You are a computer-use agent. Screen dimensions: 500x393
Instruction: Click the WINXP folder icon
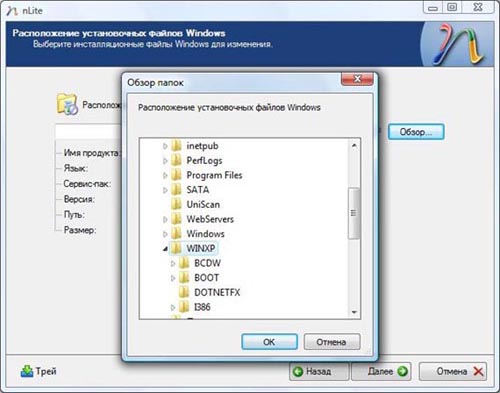pyautogui.click(x=176, y=248)
